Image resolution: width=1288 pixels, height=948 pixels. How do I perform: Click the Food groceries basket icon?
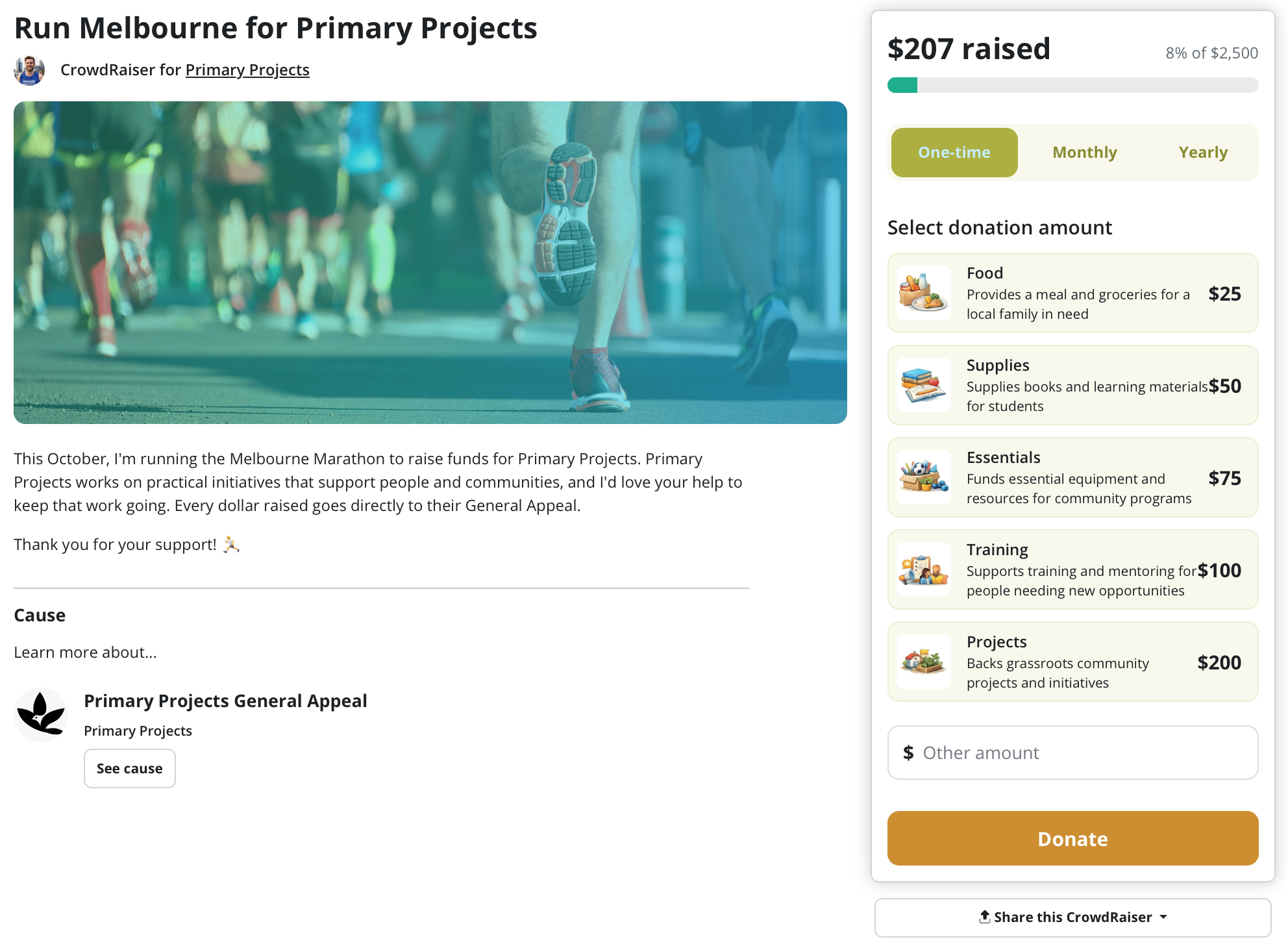[923, 293]
